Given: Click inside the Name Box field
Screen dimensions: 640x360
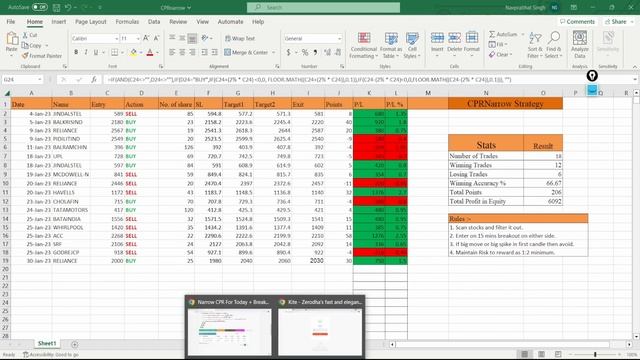Looking at the screenshot, I should (x=22, y=80).
